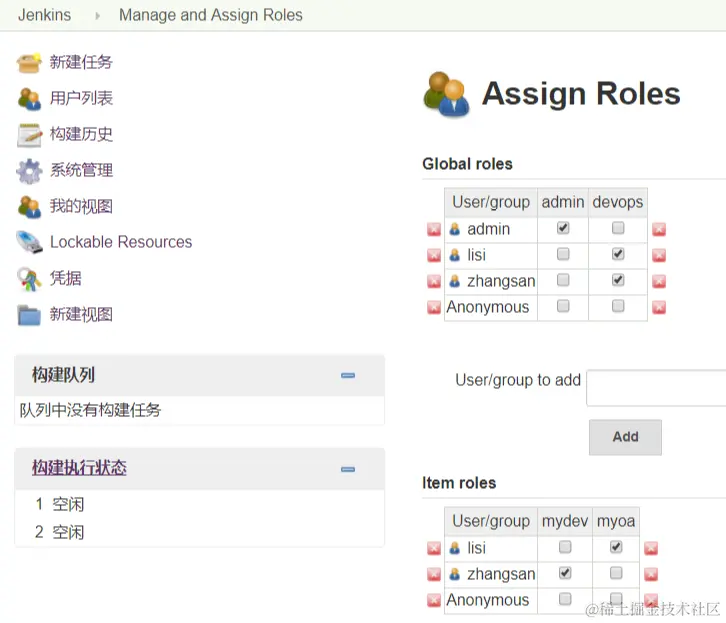Check admin role for user lisi
This screenshot has width=726, height=623.
pos(563,254)
